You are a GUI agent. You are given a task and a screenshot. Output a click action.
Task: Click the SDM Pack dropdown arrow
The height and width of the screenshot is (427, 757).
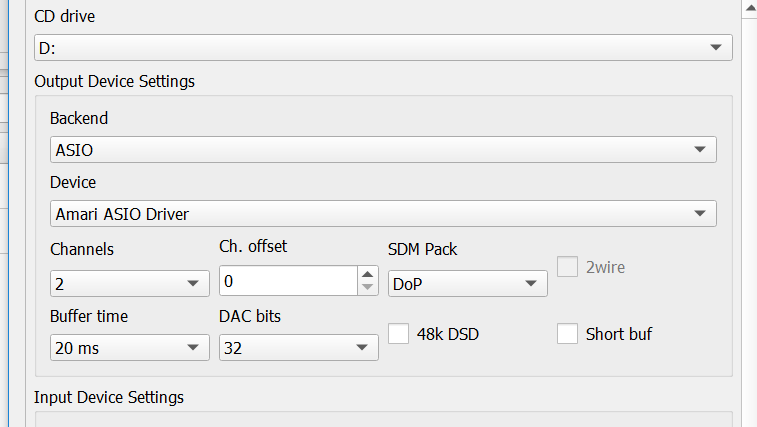tap(530, 284)
